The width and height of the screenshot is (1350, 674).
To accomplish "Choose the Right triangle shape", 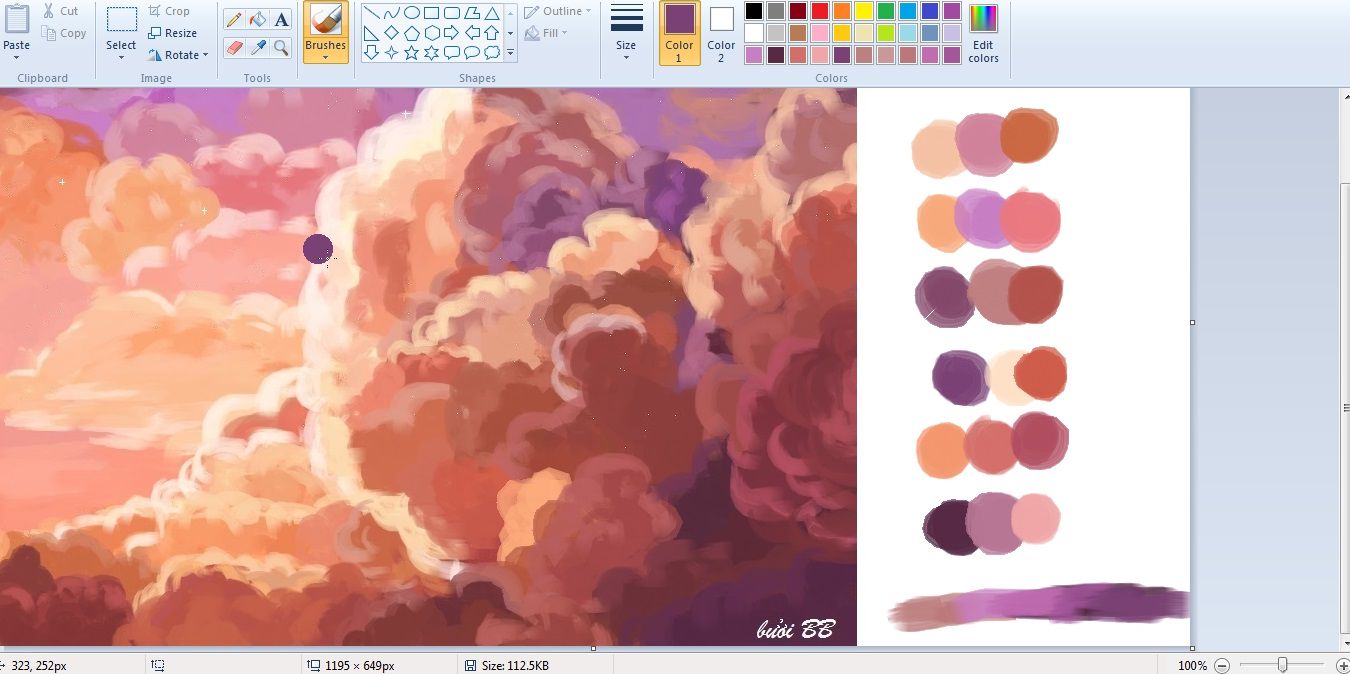I will (x=371, y=33).
